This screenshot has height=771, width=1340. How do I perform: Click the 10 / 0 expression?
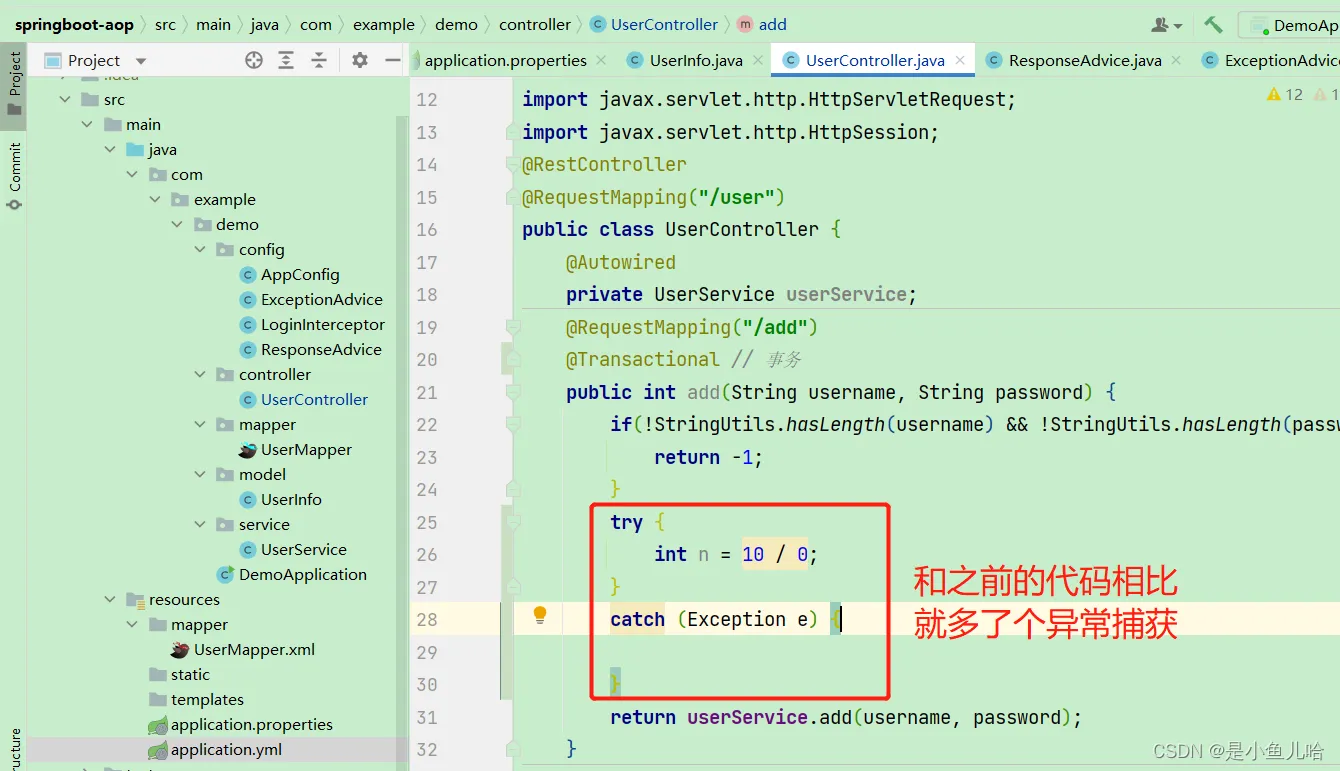775,554
